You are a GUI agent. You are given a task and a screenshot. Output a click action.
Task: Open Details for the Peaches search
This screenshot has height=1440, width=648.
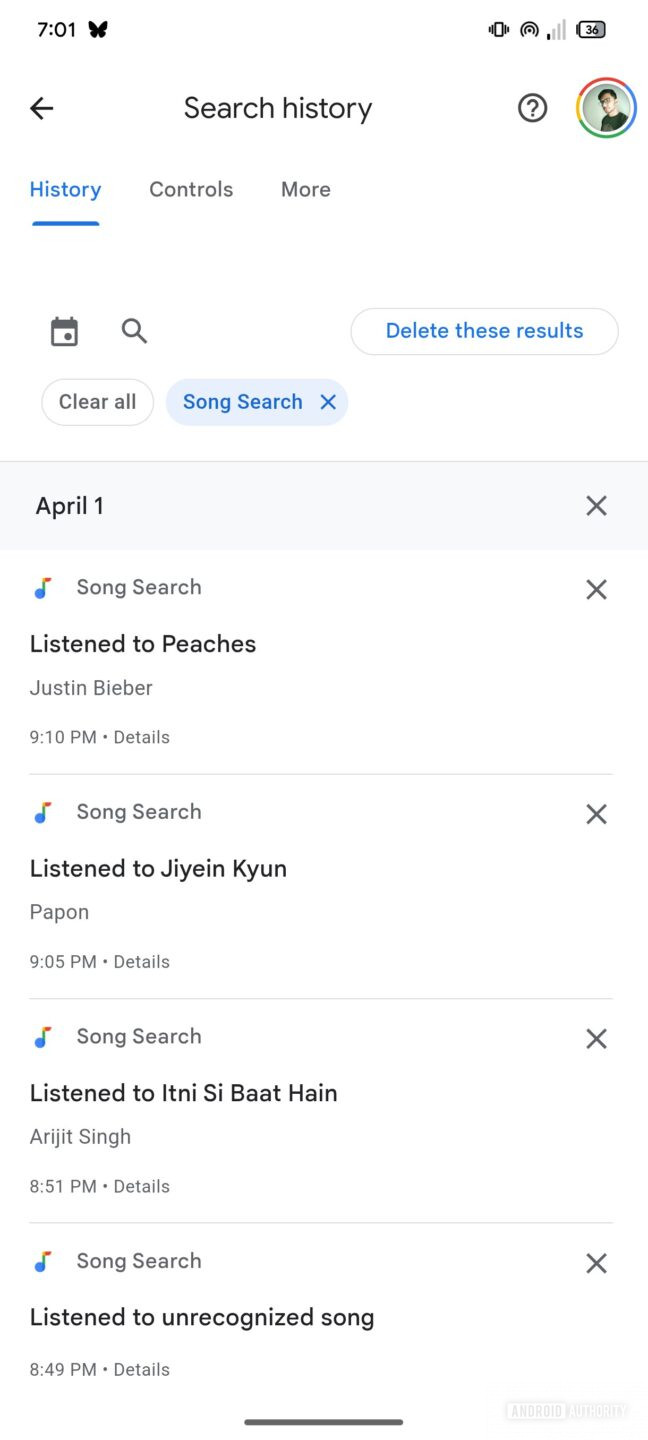[x=141, y=737]
